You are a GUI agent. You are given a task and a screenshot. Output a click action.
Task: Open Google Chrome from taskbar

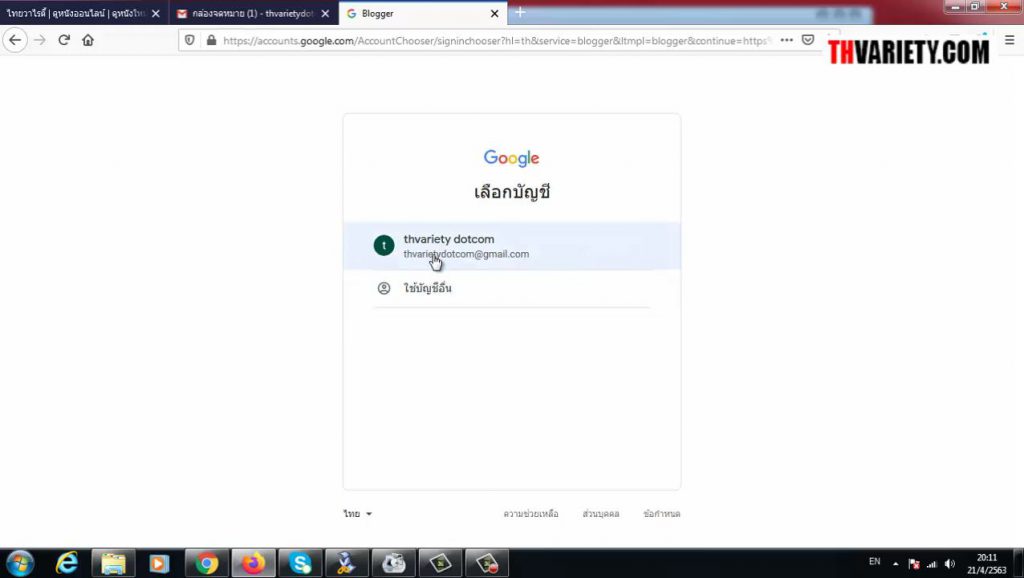click(x=206, y=563)
